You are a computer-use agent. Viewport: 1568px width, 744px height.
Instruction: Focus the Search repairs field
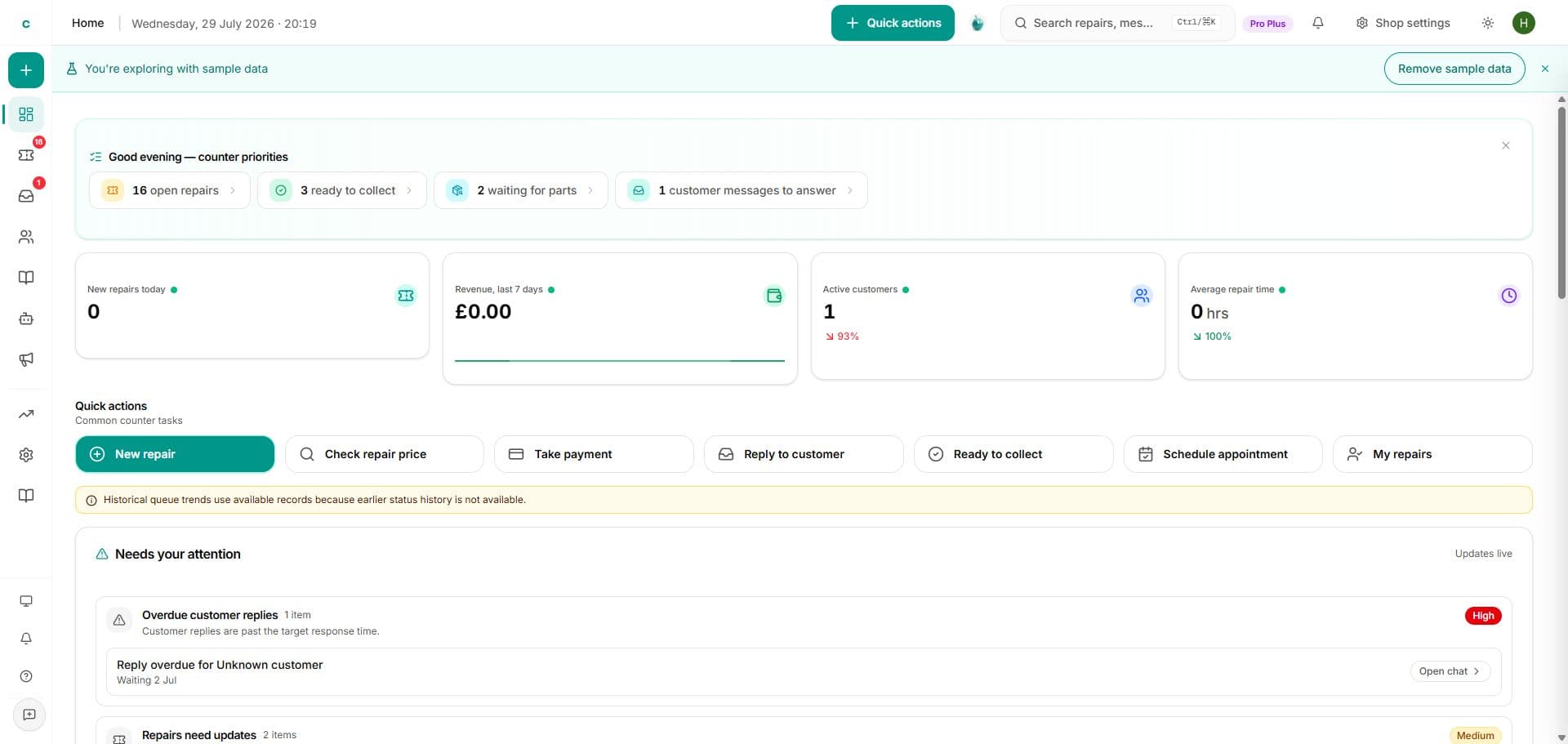pos(1117,23)
